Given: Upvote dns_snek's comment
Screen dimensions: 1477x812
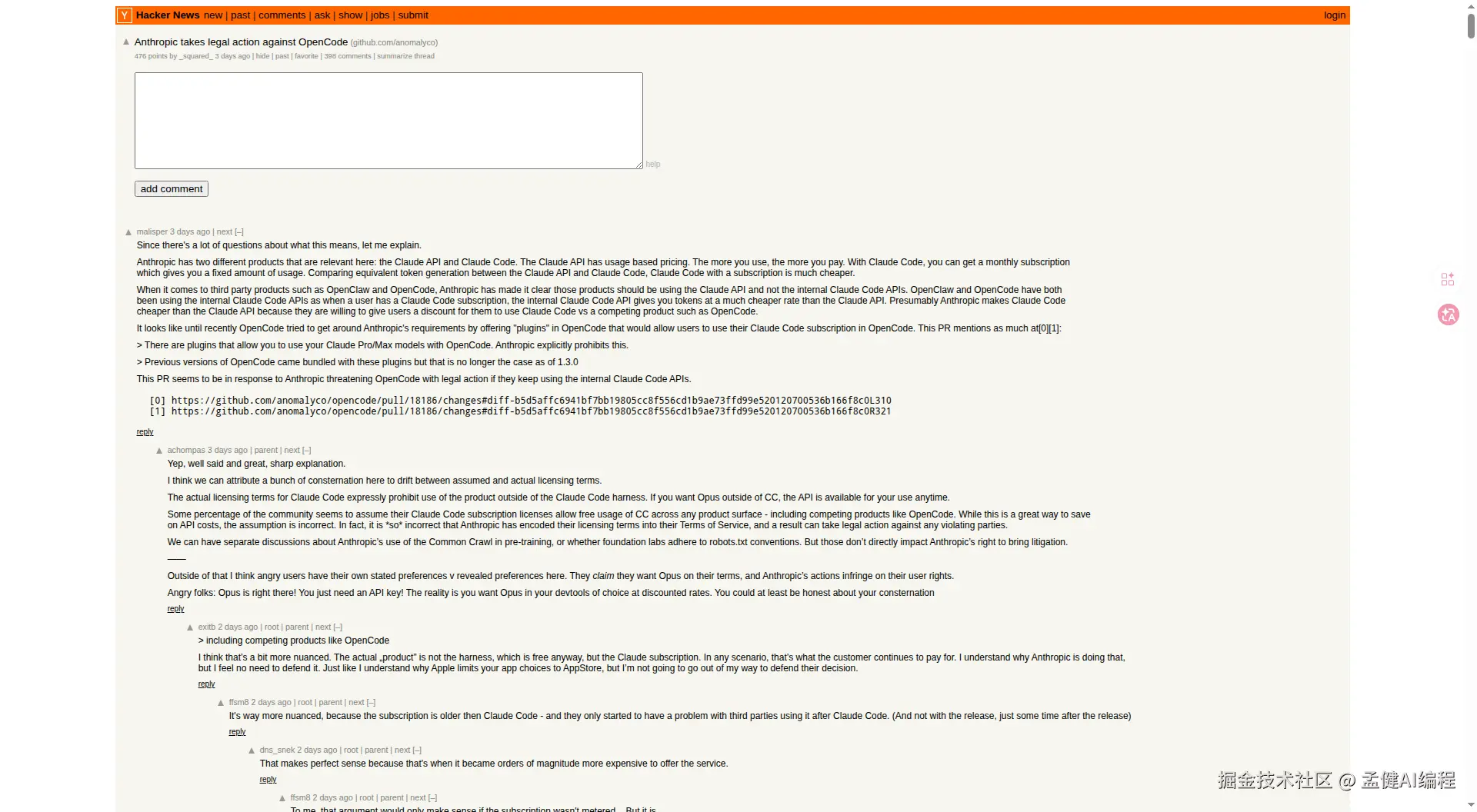Looking at the screenshot, I should click(x=252, y=750).
